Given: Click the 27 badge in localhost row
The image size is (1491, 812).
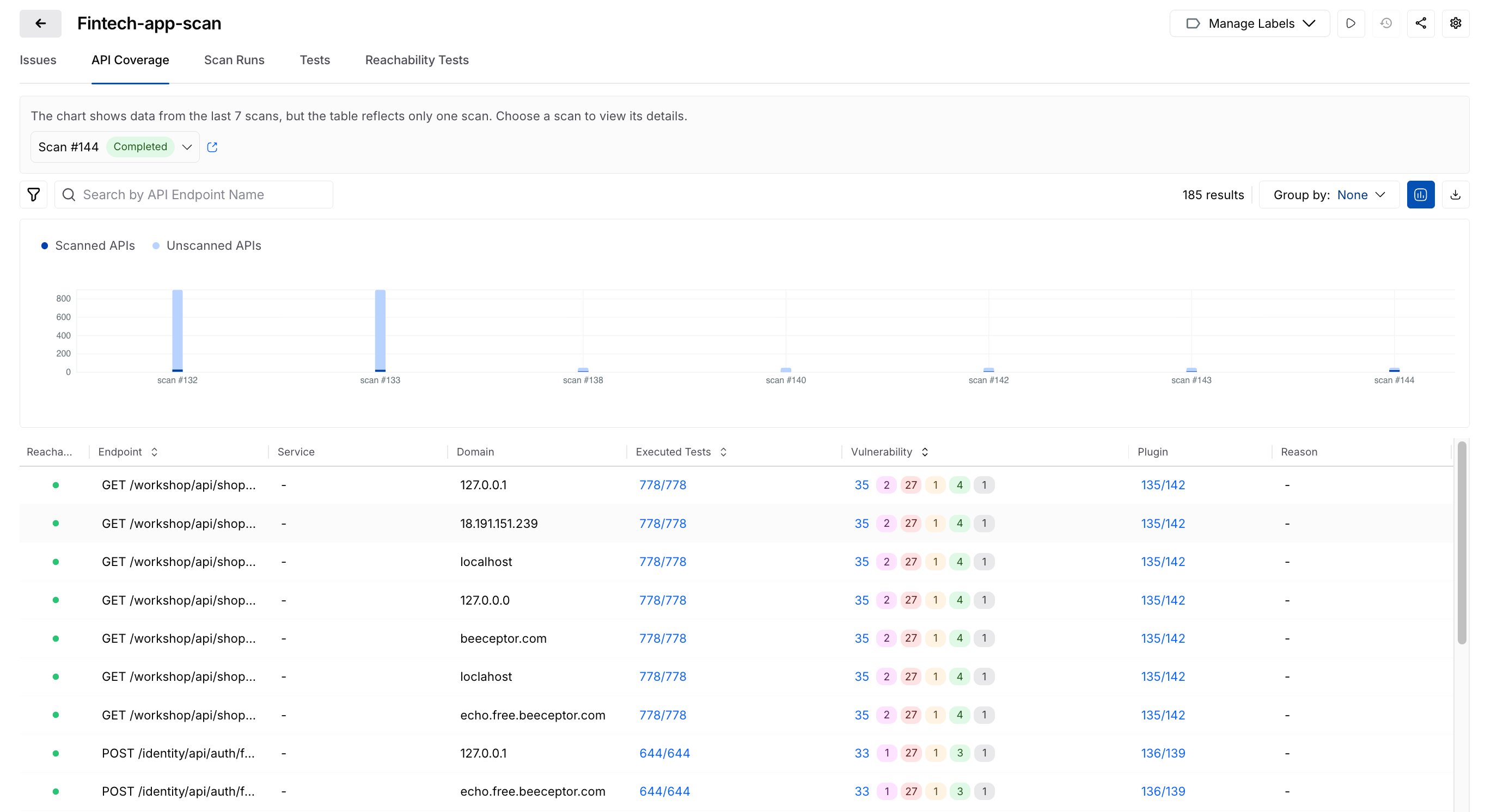Looking at the screenshot, I should click(911, 562).
